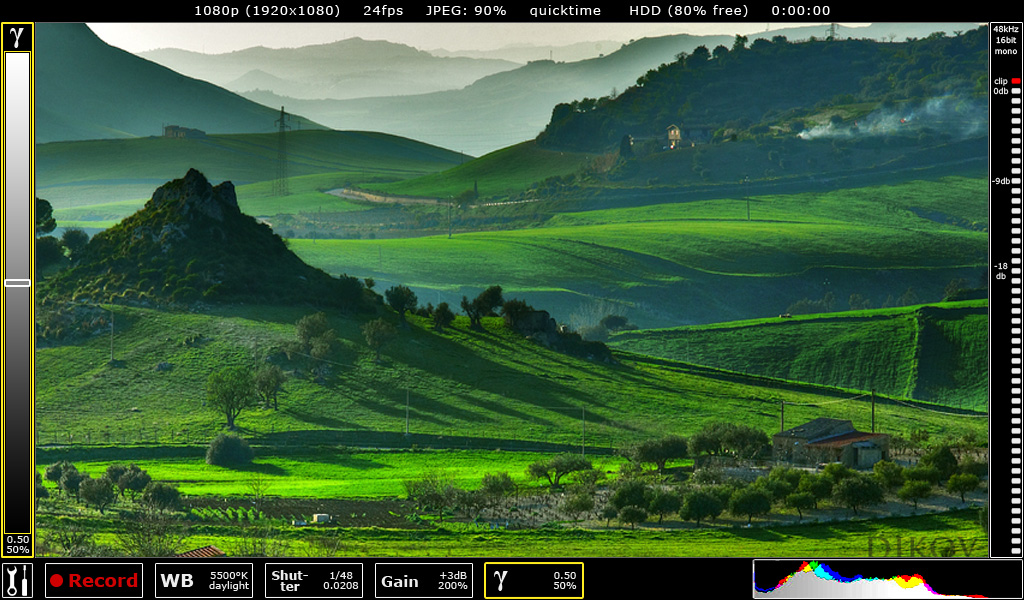Click the 24fps frame rate label
Viewport: 1024px width, 600px height.
click(x=382, y=11)
